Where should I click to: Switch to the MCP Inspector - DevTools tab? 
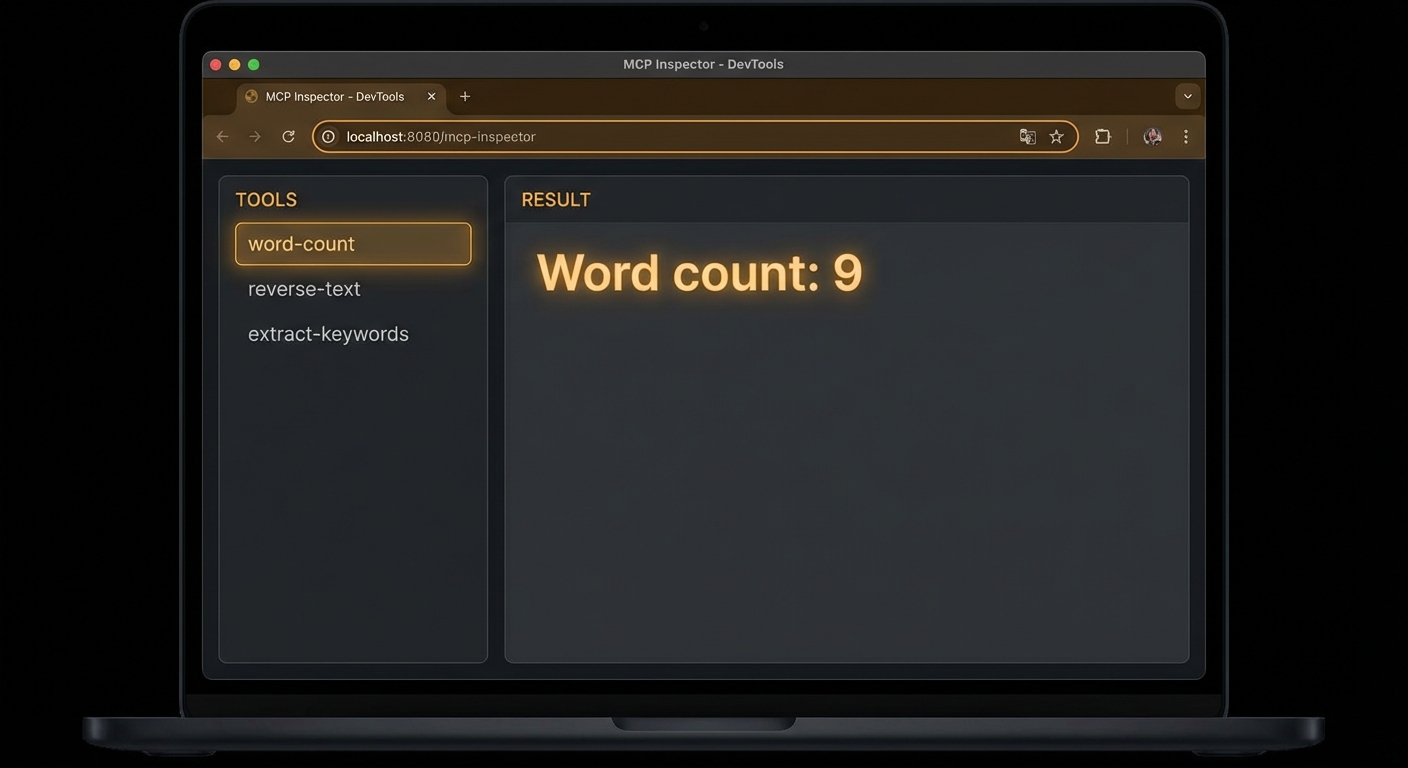coord(334,96)
